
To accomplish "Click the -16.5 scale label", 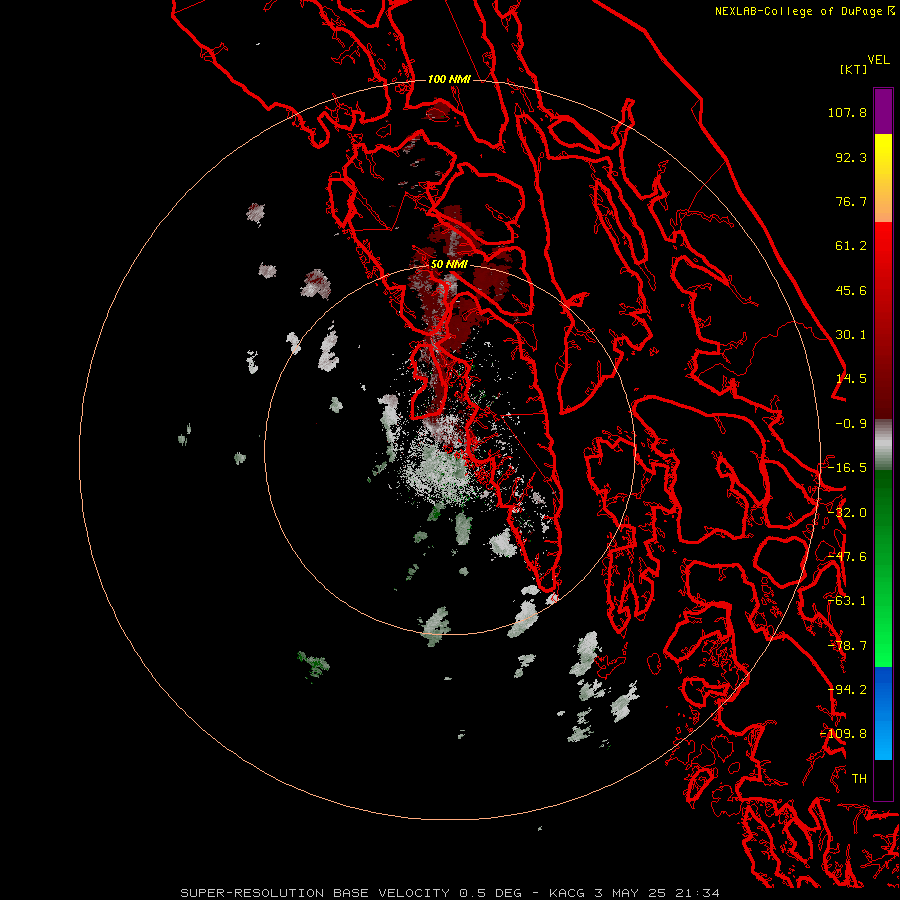I will pos(847,468).
